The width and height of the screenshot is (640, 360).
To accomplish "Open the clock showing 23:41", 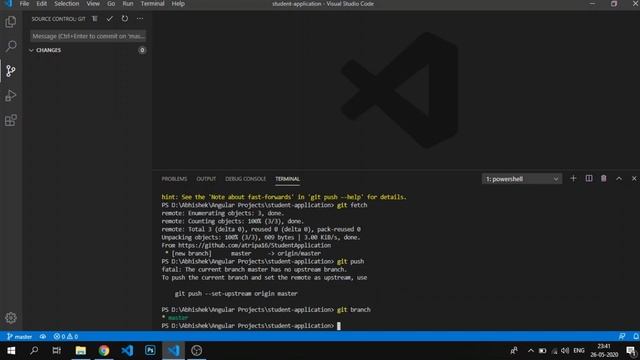I will 604,351.
